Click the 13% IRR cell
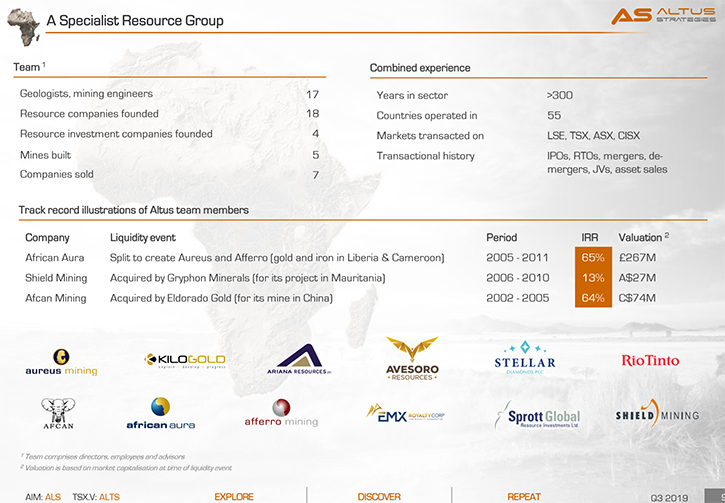The width and height of the screenshot is (725, 503). [593, 277]
